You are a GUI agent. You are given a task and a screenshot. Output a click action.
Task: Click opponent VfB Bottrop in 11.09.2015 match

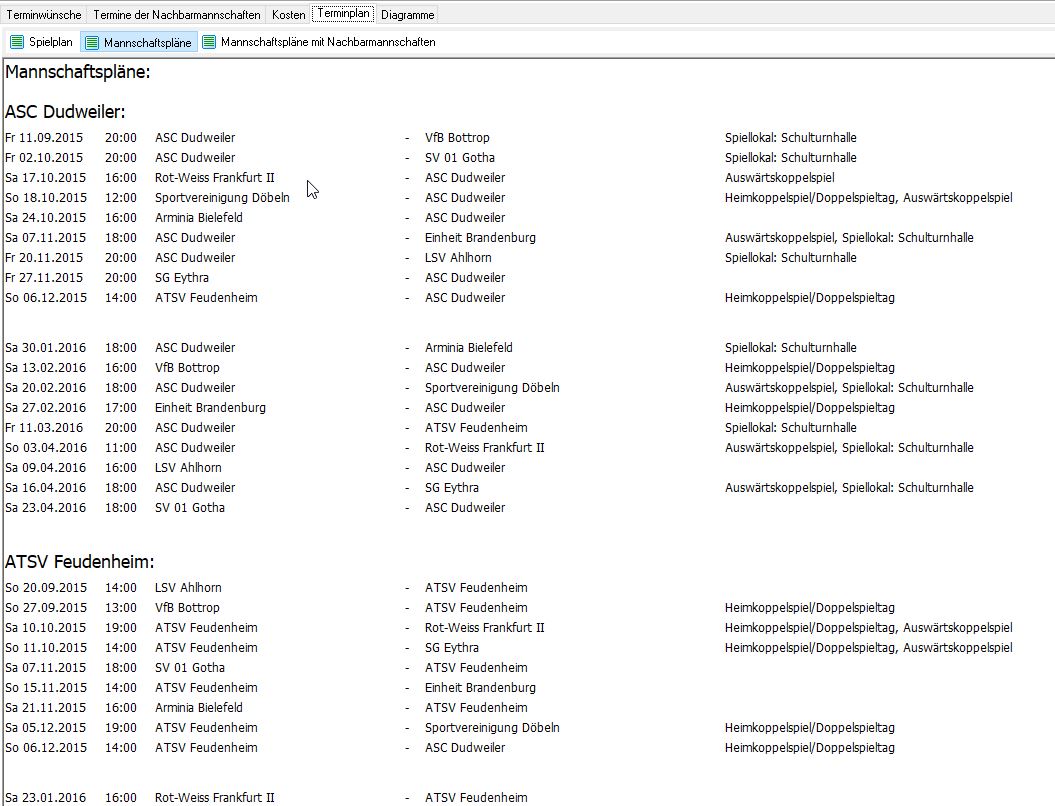click(x=457, y=138)
